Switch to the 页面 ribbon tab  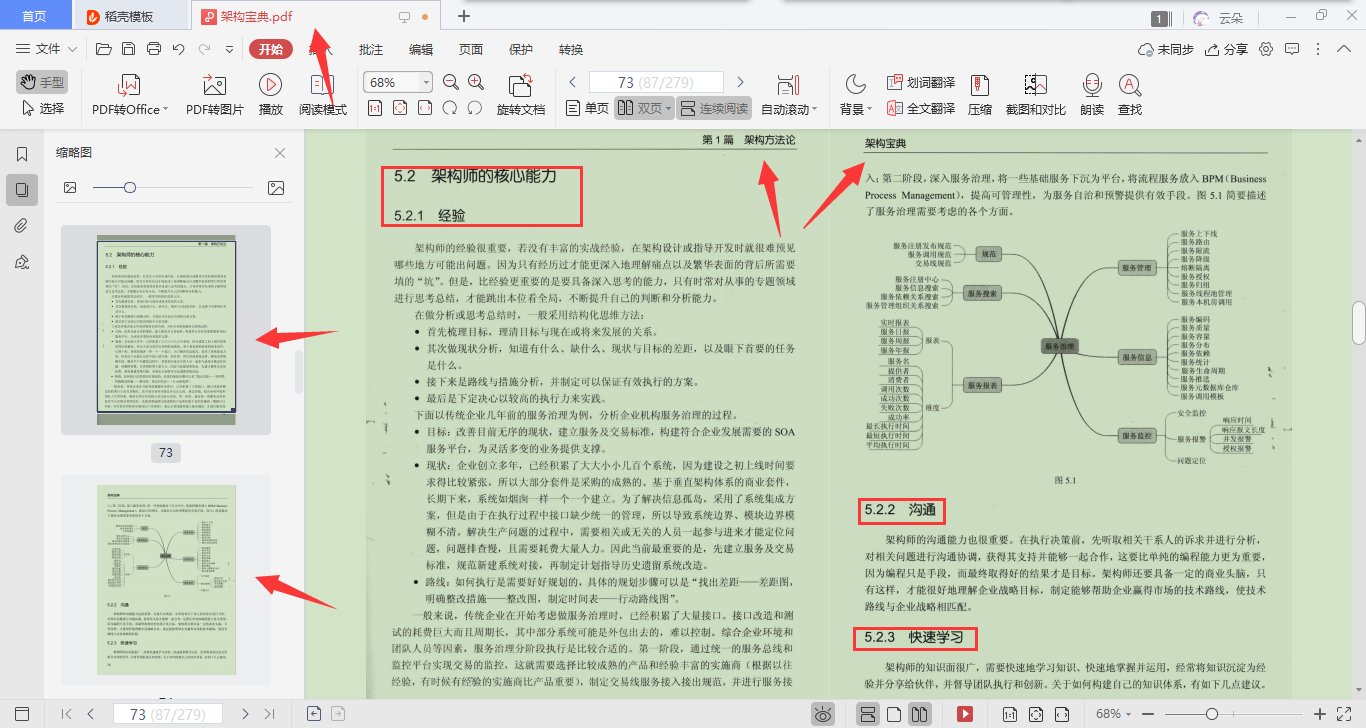point(471,49)
